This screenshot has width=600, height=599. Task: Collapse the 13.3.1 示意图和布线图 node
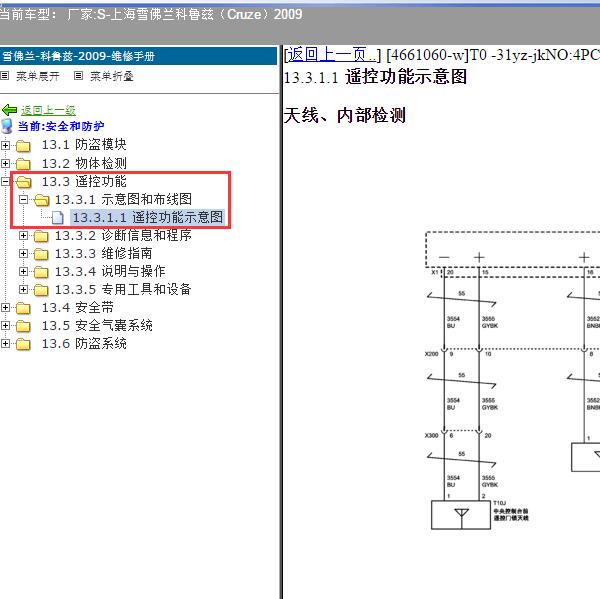pyautogui.click(x=23, y=199)
